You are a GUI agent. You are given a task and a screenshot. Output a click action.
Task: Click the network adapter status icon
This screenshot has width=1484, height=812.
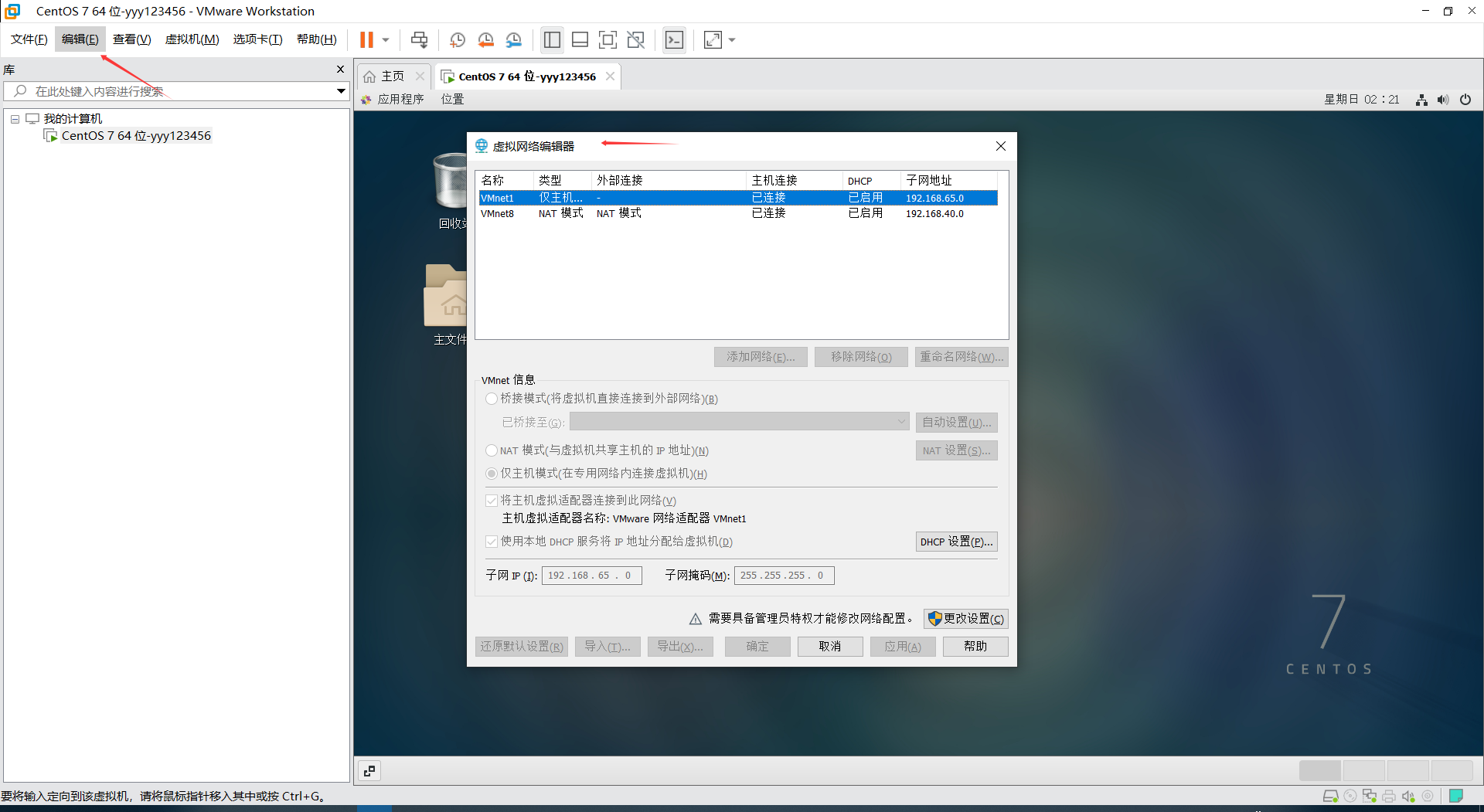coord(1370,796)
